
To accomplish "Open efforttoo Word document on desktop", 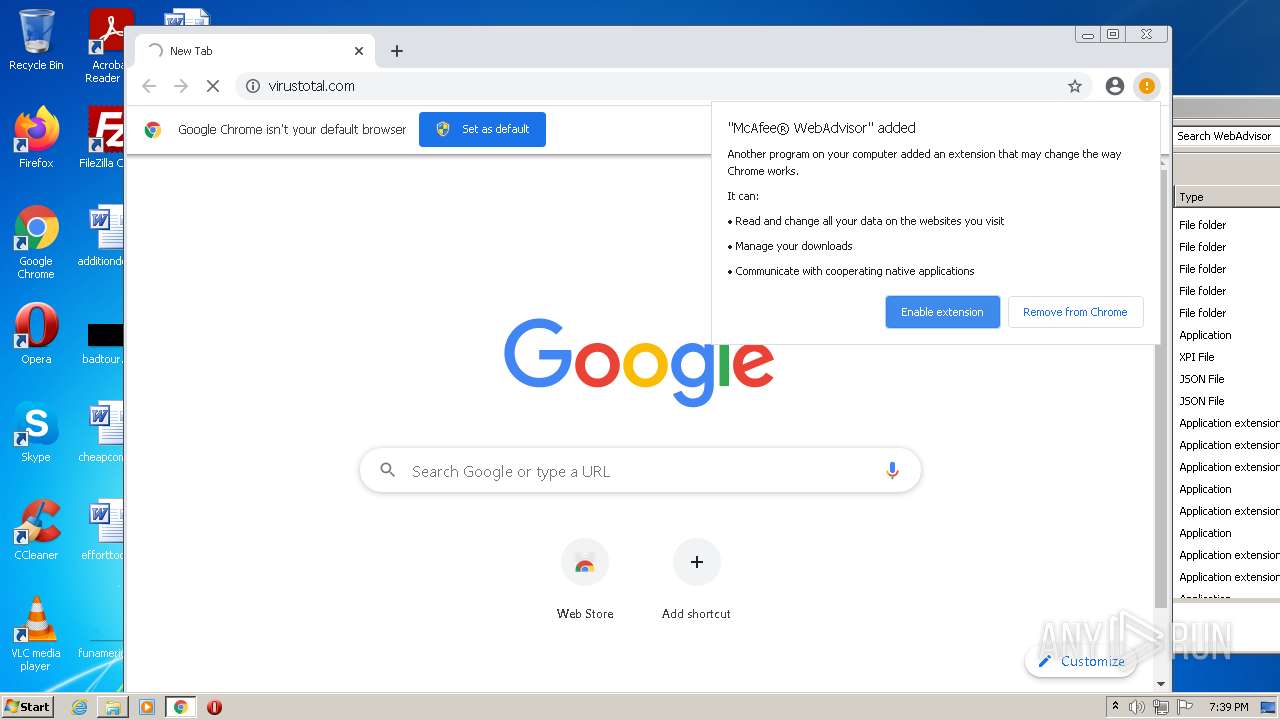I will (x=102, y=529).
